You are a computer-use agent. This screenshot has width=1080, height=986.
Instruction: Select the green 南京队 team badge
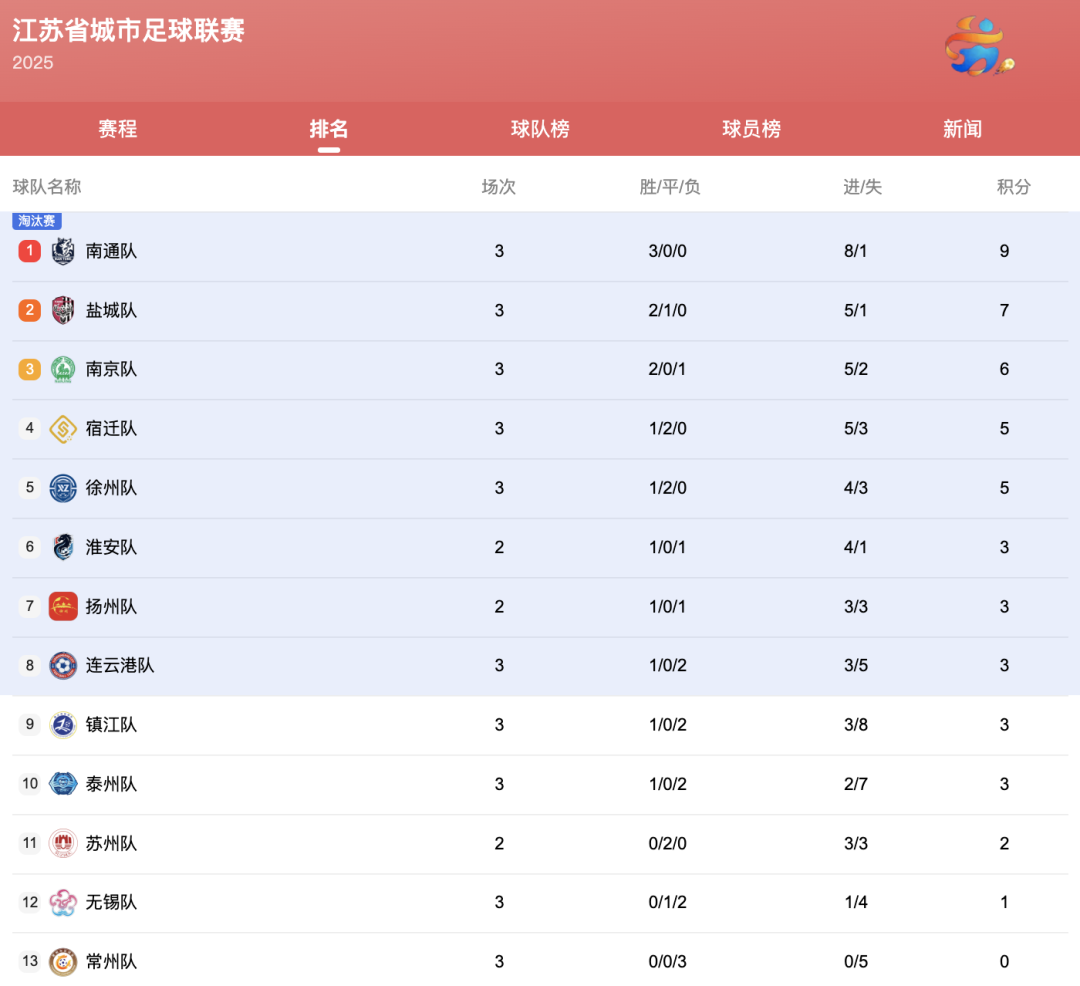63,369
